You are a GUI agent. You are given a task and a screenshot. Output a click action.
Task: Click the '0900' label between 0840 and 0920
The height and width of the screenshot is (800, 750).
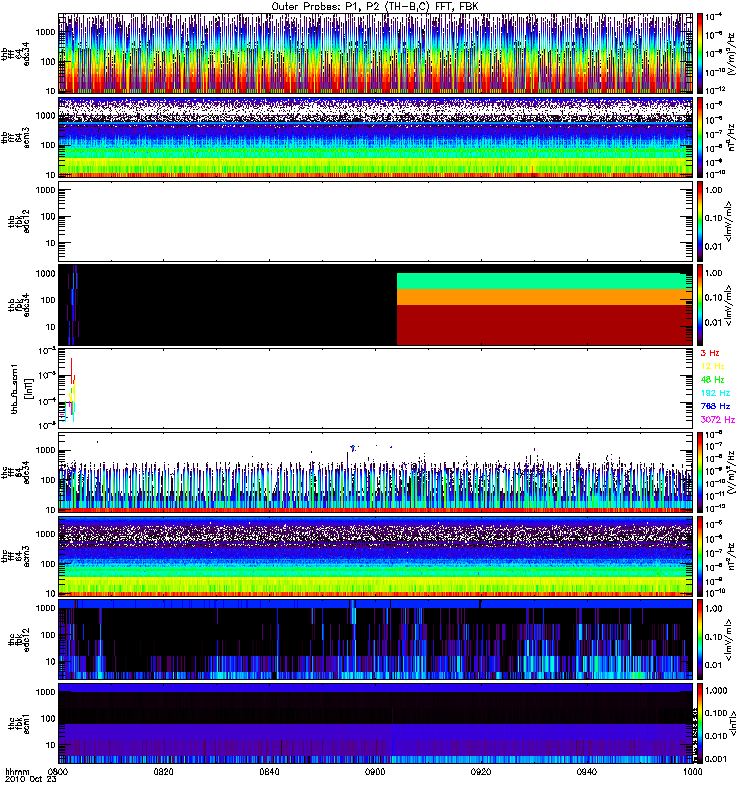[x=375, y=772]
